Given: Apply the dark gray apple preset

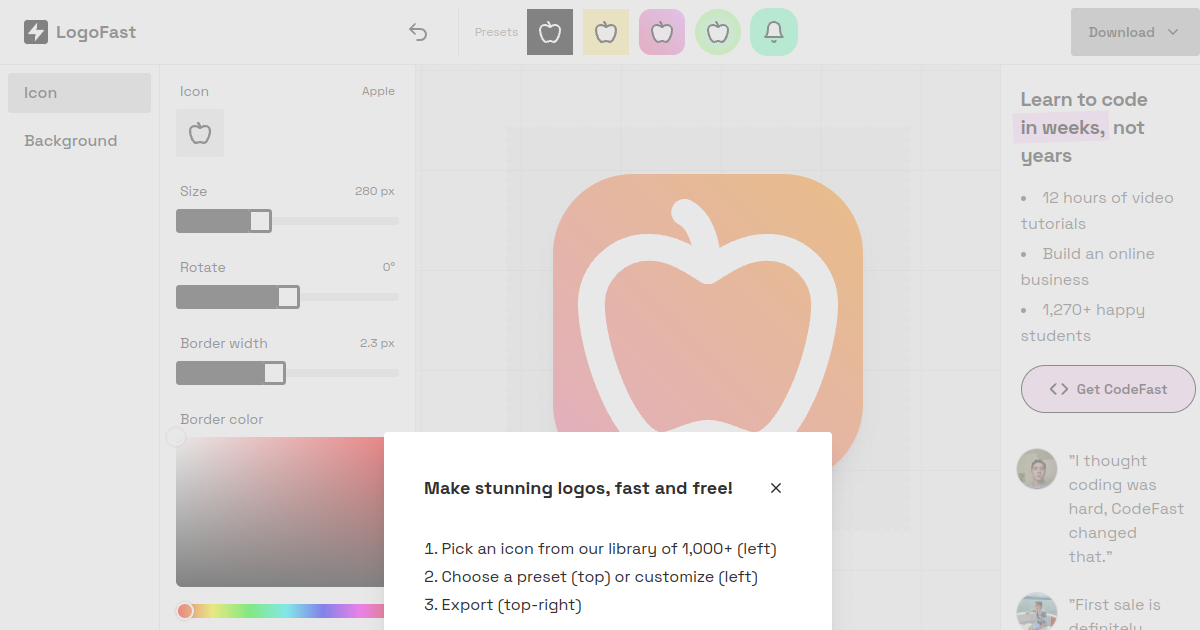Looking at the screenshot, I should click(x=550, y=32).
